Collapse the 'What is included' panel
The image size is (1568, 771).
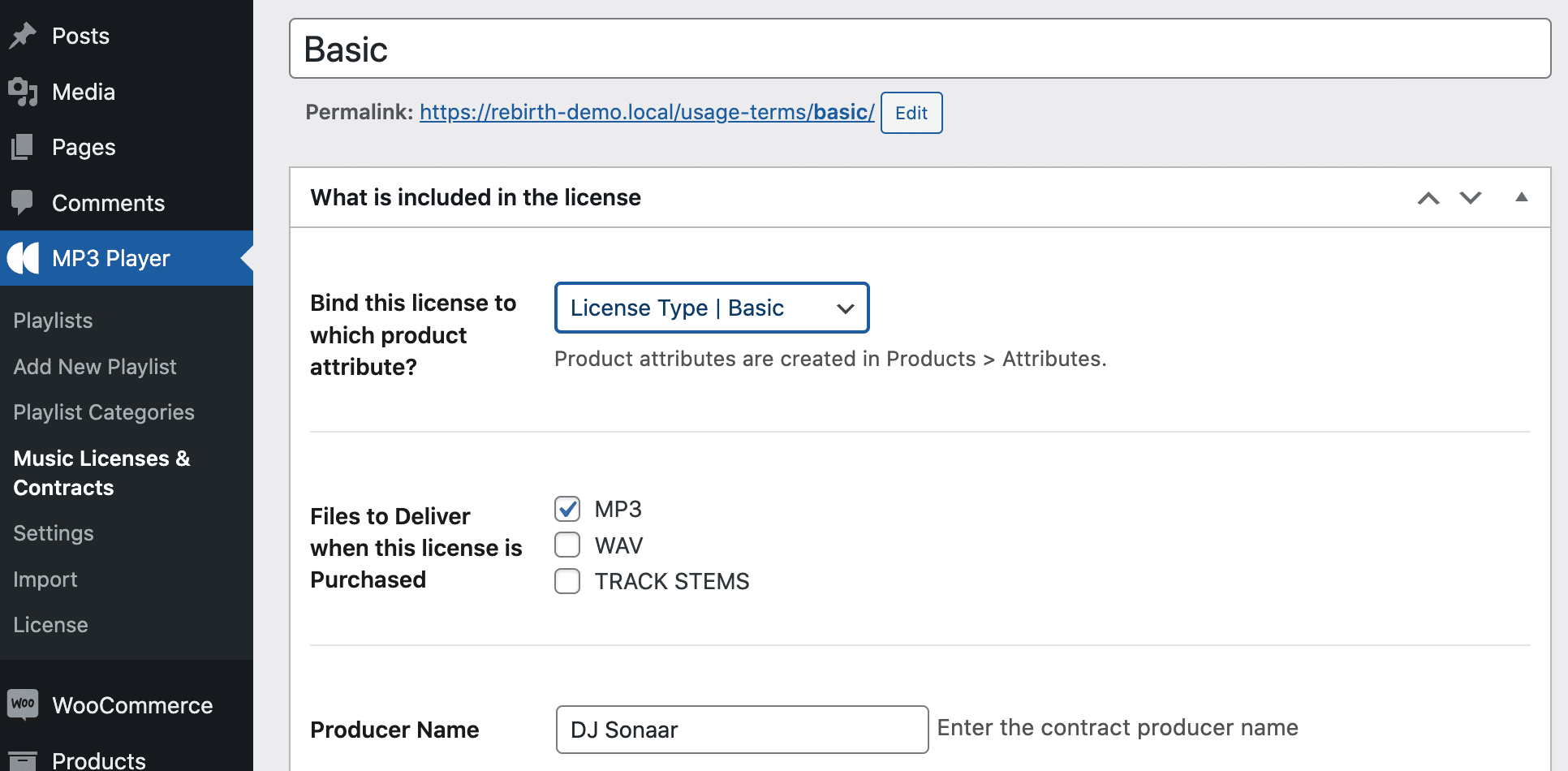[x=1522, y=197]
